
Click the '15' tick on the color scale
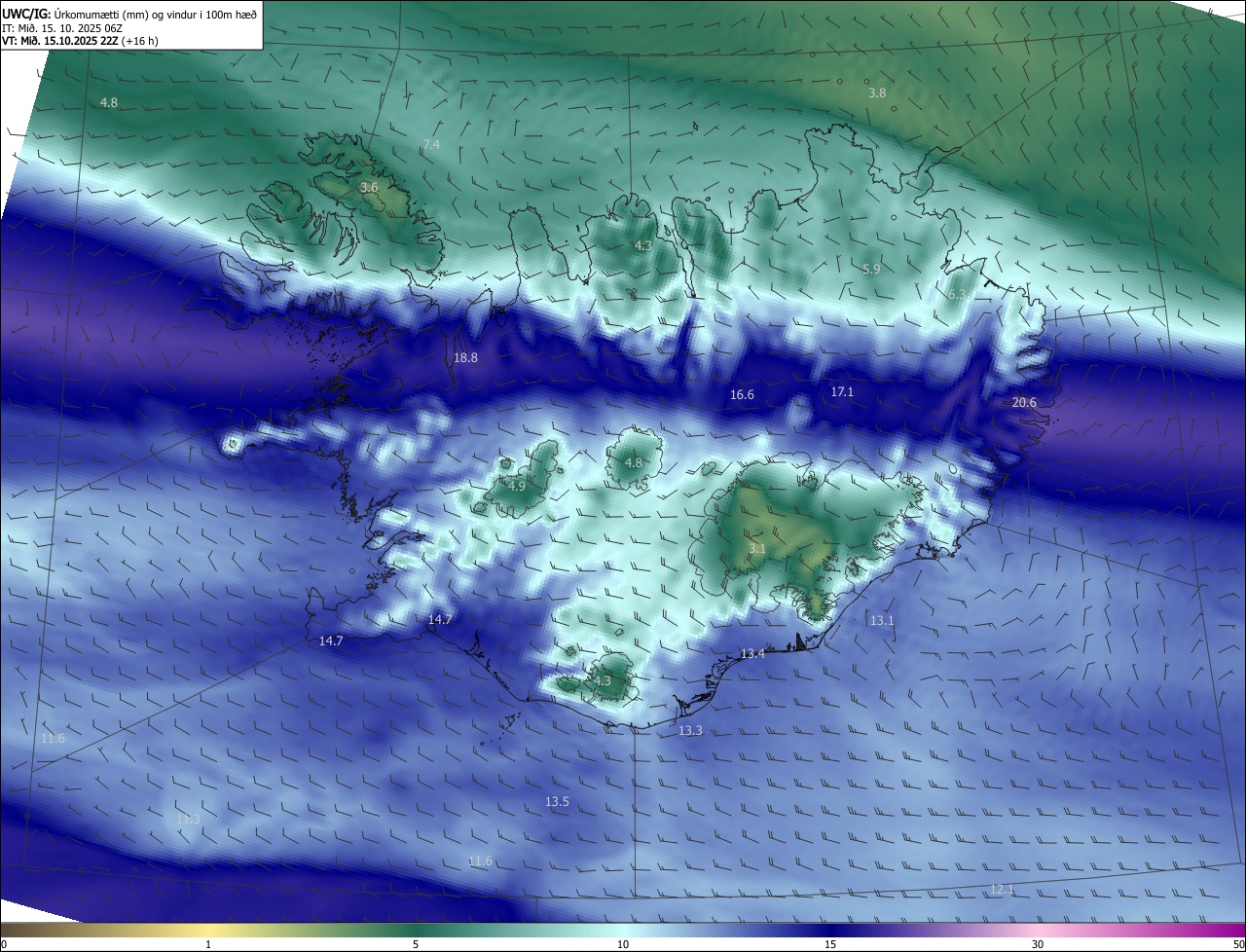pyautogui.click(x=830, y=944)
